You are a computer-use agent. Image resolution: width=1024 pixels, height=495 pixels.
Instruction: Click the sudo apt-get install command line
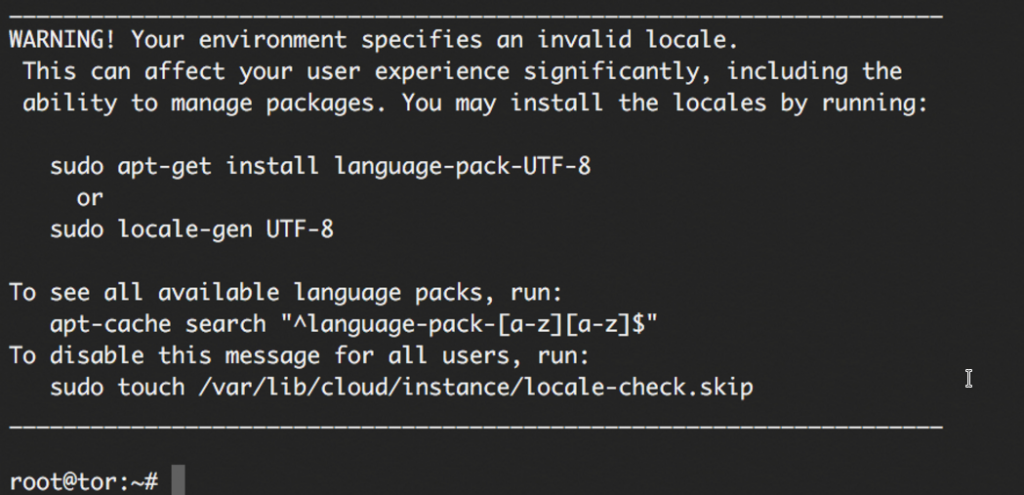click(x=320, y=166)
